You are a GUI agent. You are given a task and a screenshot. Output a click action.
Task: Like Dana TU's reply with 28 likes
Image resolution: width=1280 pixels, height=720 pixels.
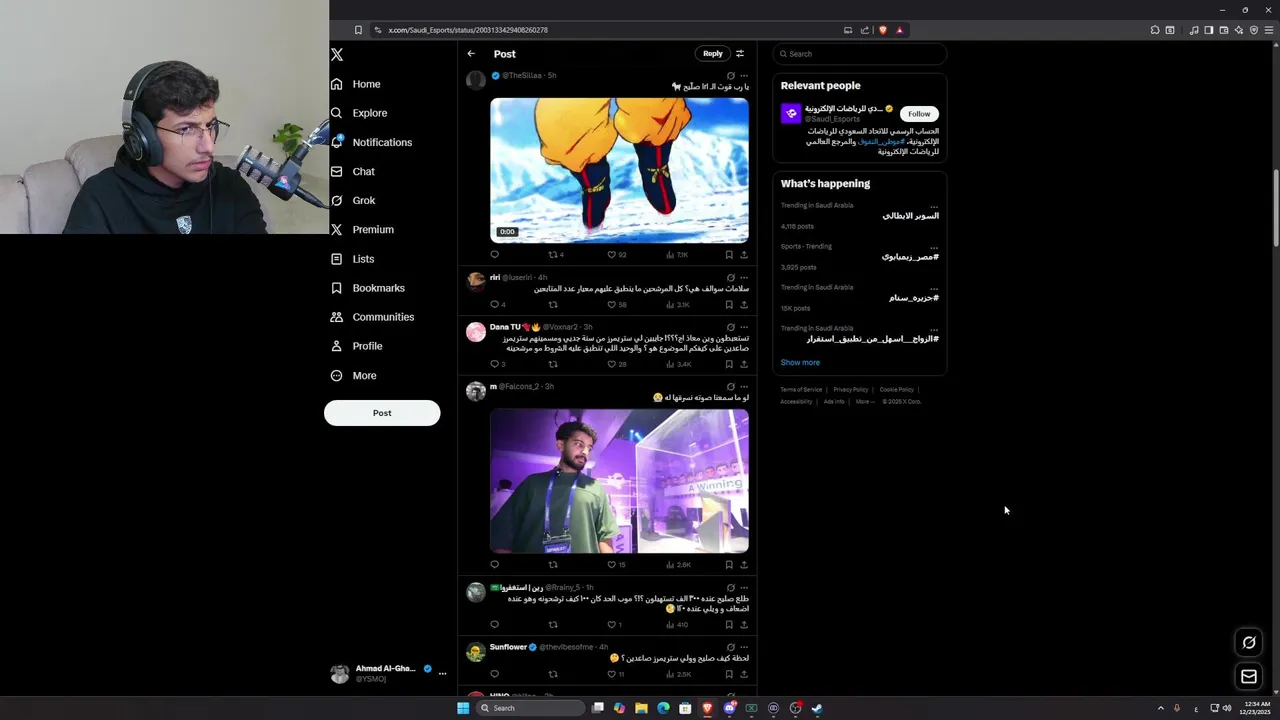[x=616, y=364]
